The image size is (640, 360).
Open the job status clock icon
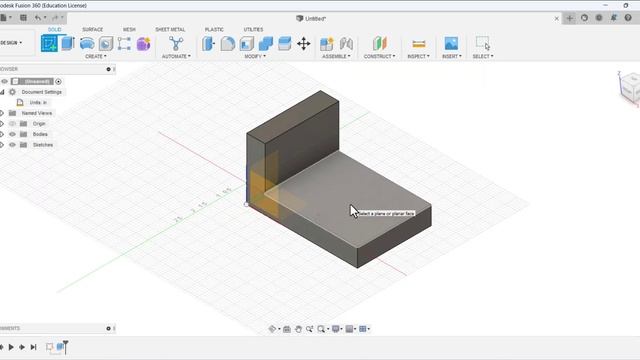pos(584,18)
